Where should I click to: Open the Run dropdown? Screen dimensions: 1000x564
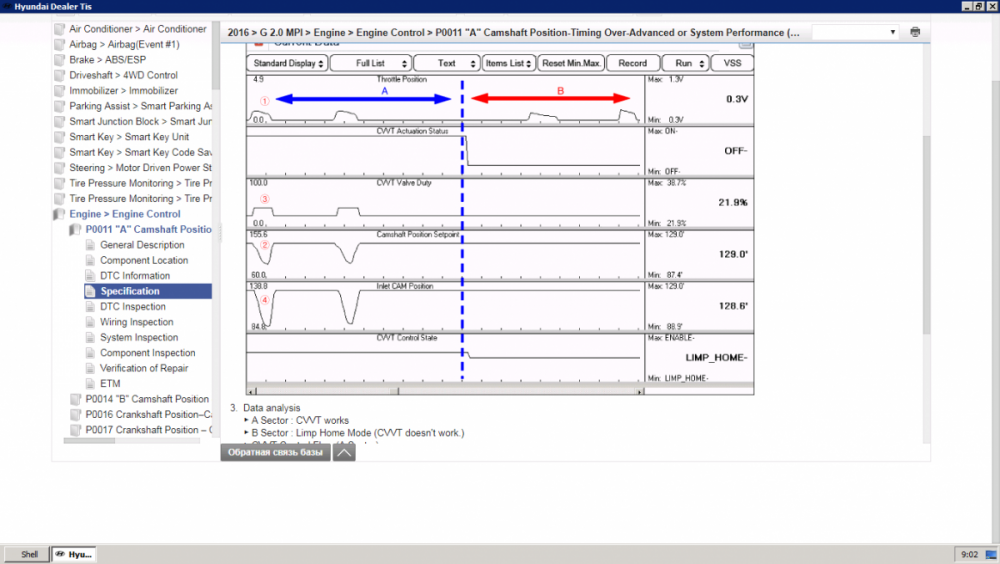[x=686, y=63]
